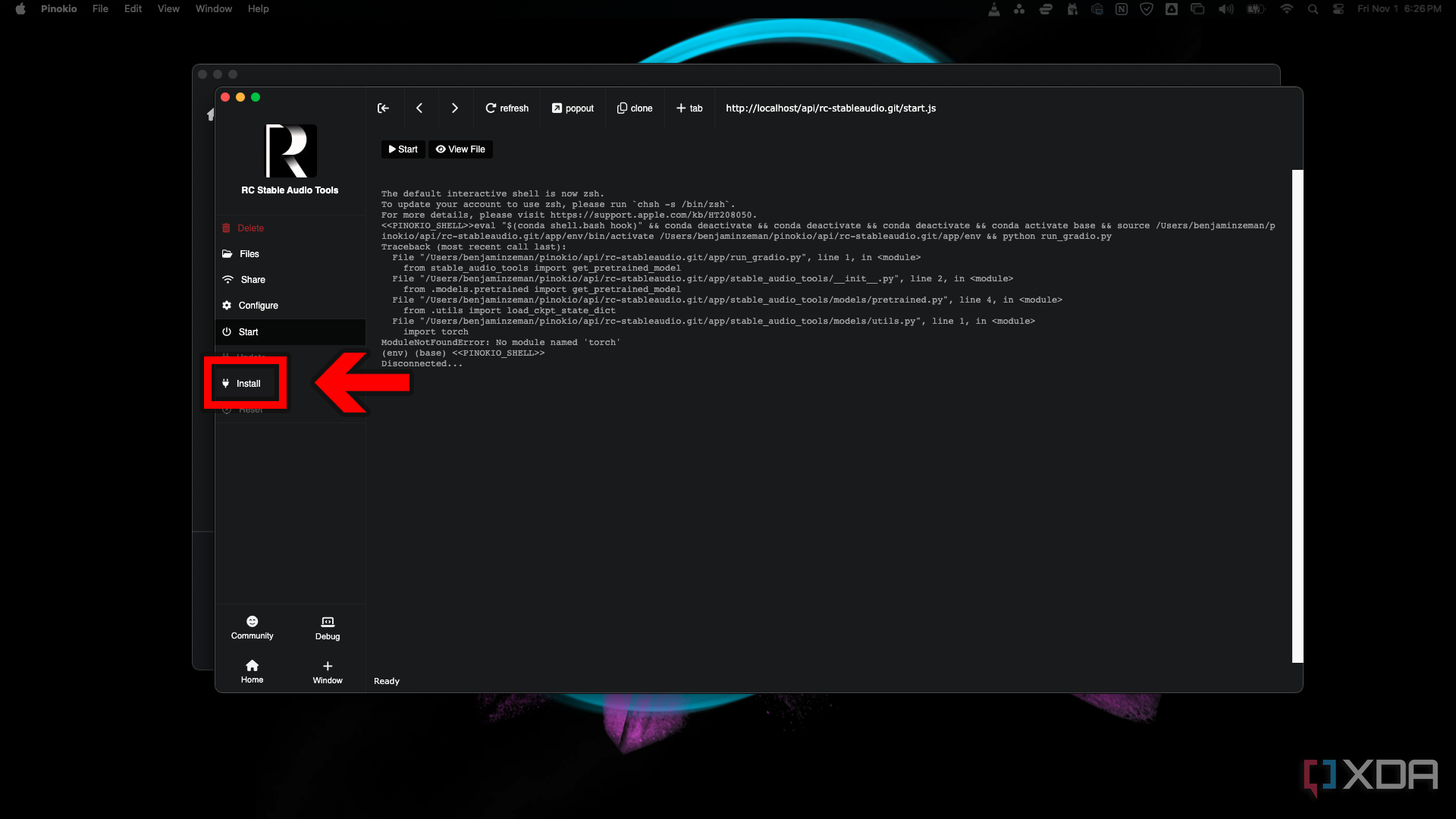Open the Edit menu
The image size is (1456, 819).
(x=133, y=9)
